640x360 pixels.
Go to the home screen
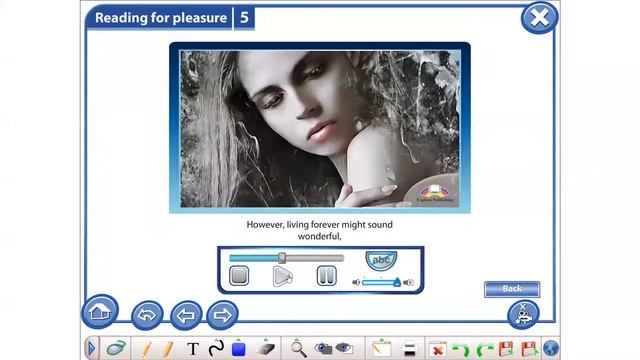100,312
